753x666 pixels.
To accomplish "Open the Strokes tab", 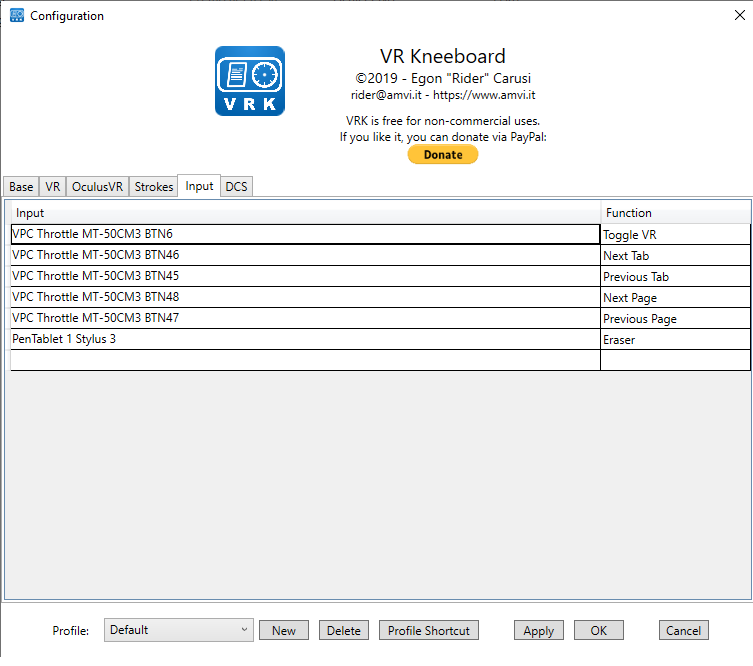I will click(154, 187).
